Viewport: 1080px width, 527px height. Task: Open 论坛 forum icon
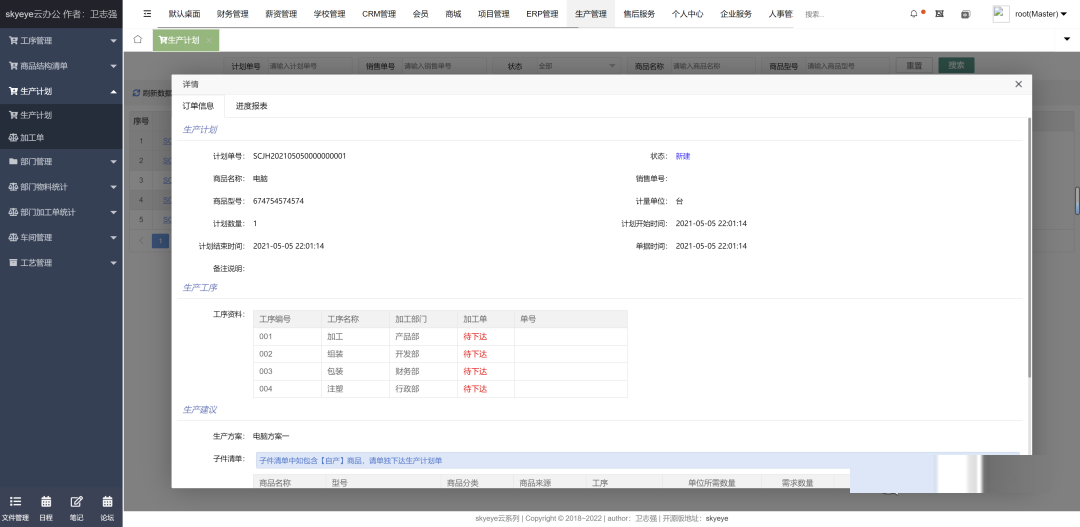[x=107, y=508]
